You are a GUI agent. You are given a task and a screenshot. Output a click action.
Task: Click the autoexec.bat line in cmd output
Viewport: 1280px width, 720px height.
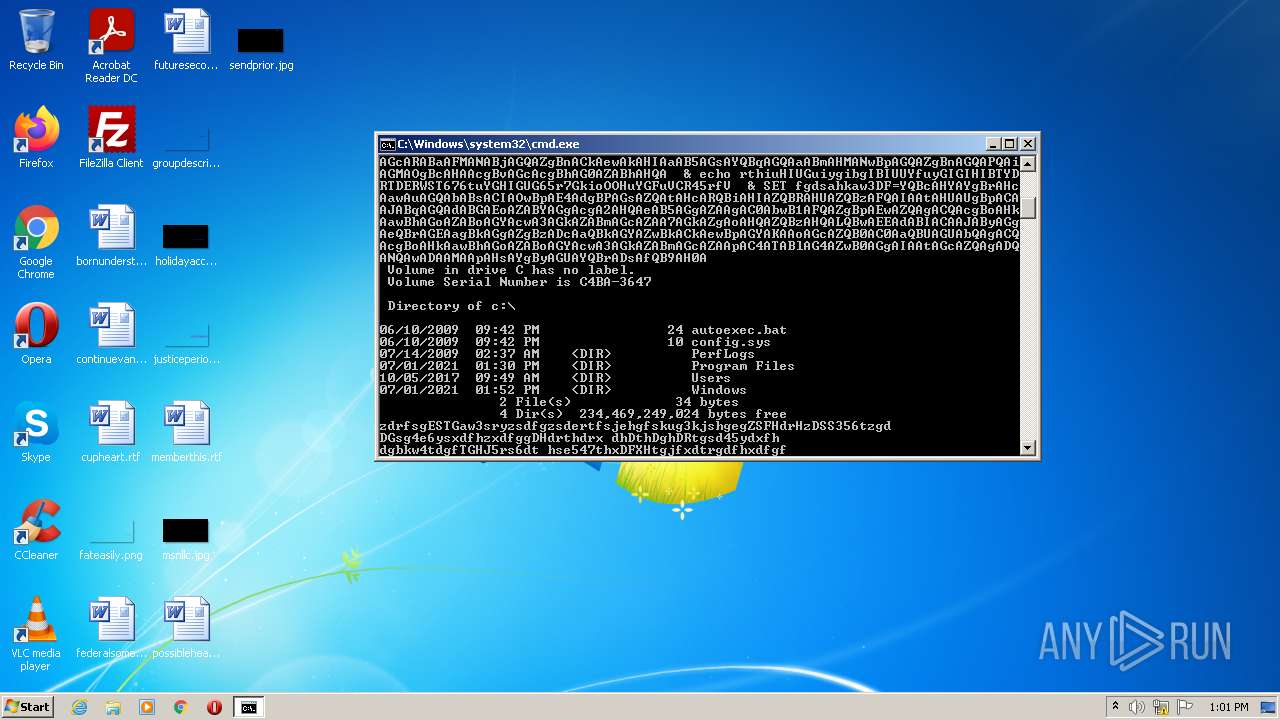[583, 330]
